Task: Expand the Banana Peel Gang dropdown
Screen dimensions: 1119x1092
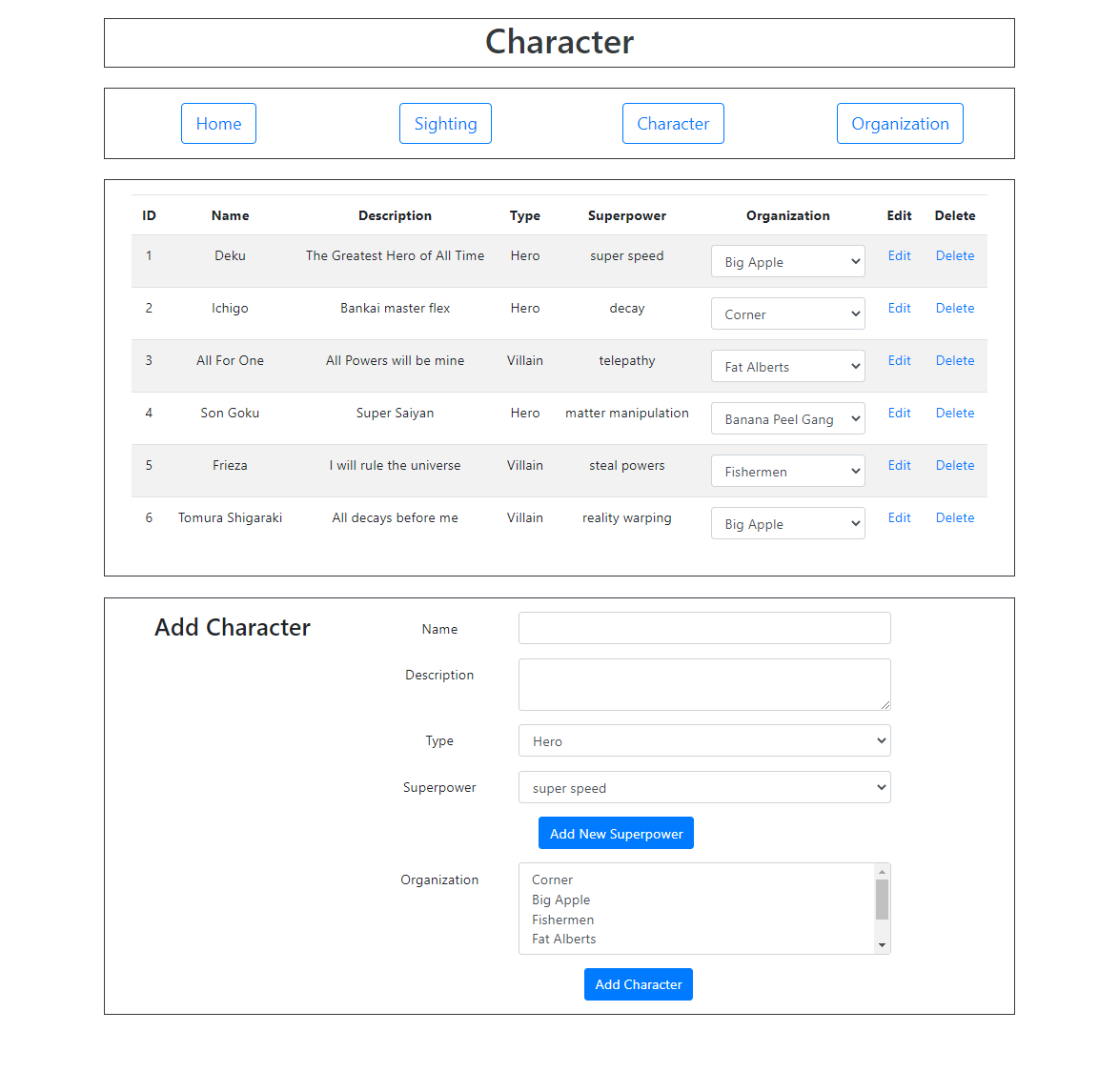Action: [788, 418]
